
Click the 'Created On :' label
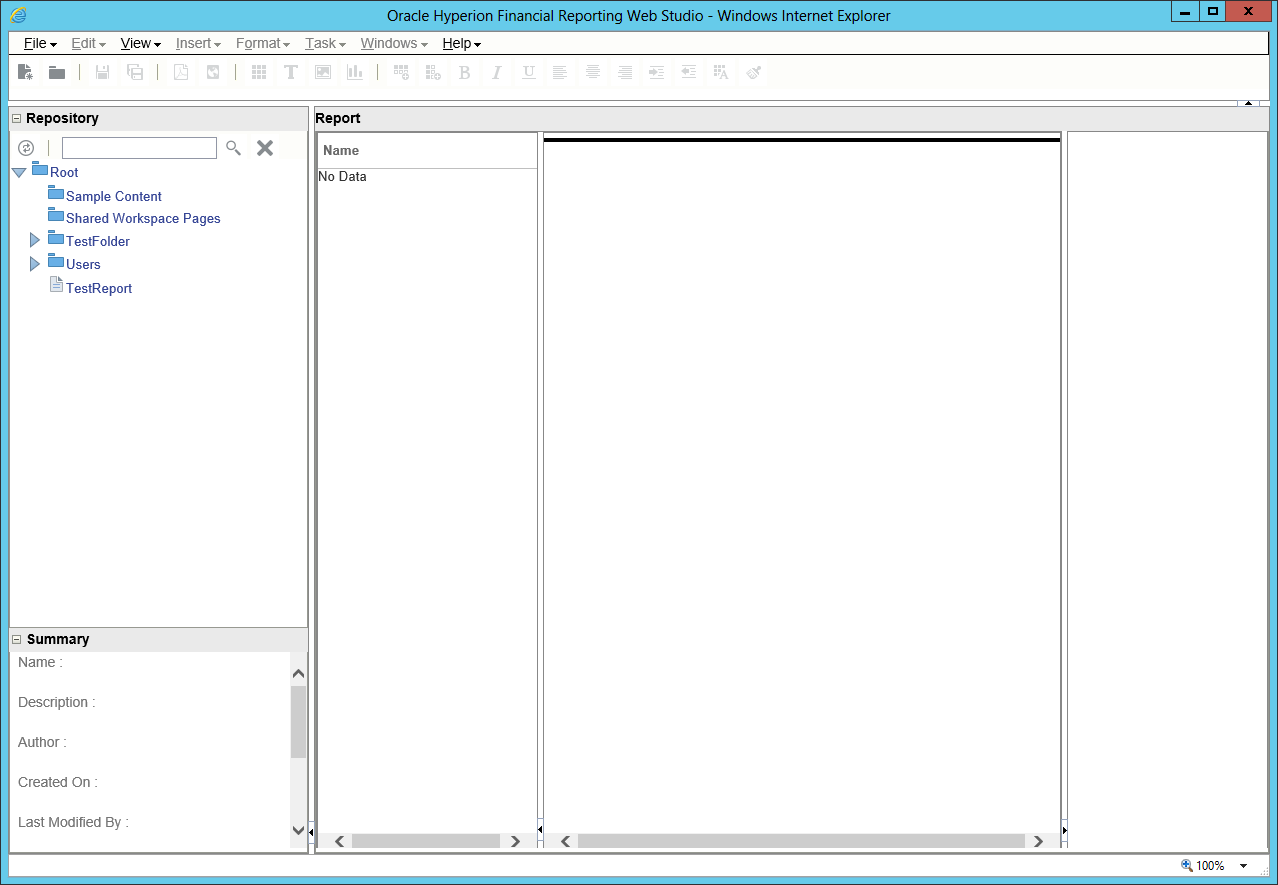[x=58, y=782]
